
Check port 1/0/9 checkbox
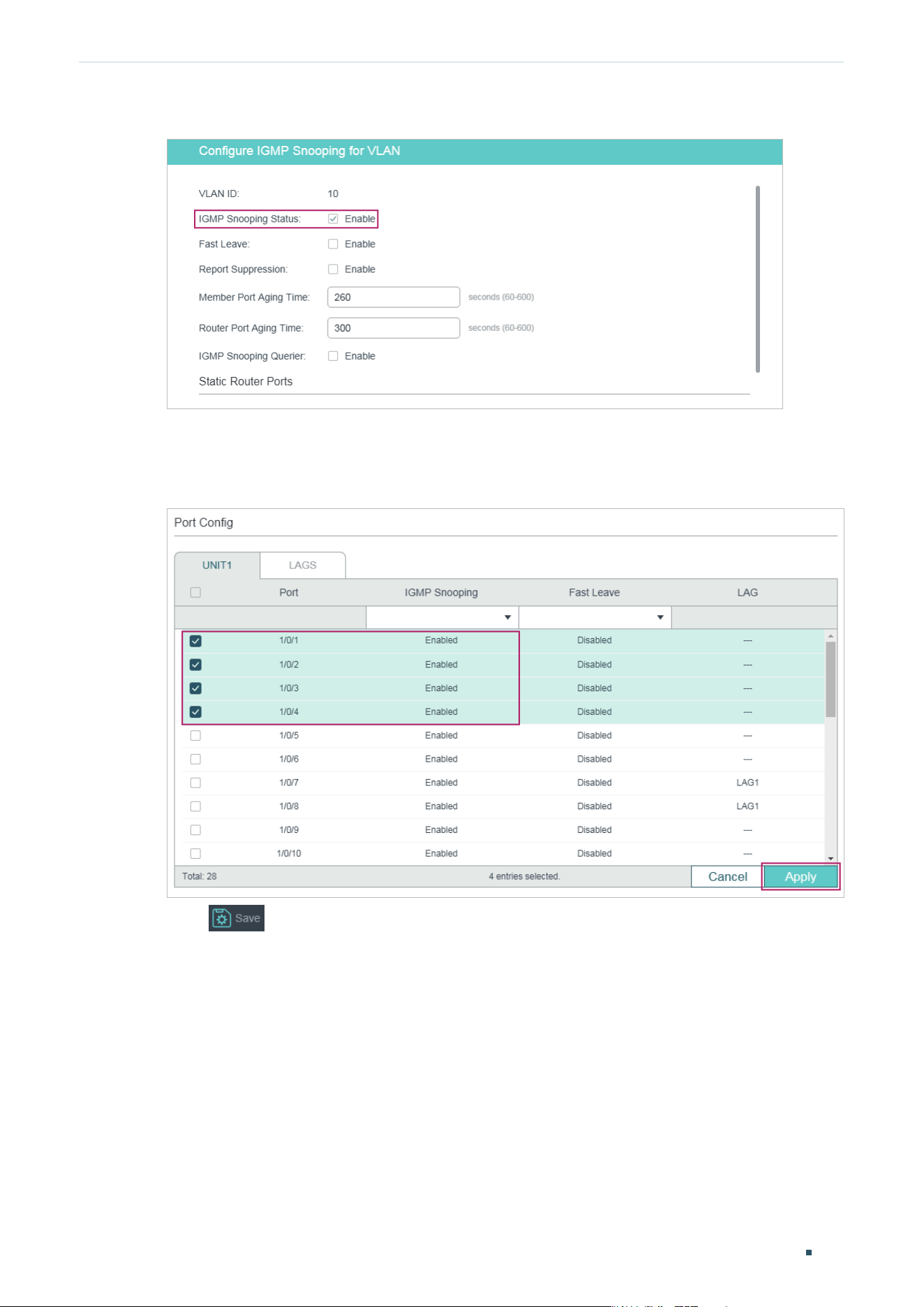click(x=195, y=830)
